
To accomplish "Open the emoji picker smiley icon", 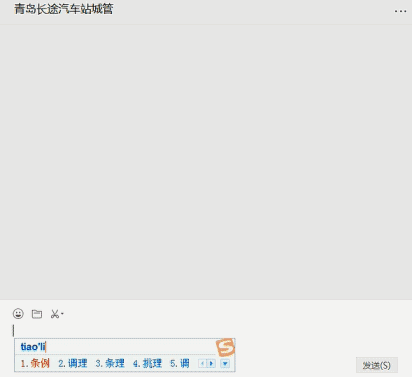I will pyautogui.click(x=18, y=314).
